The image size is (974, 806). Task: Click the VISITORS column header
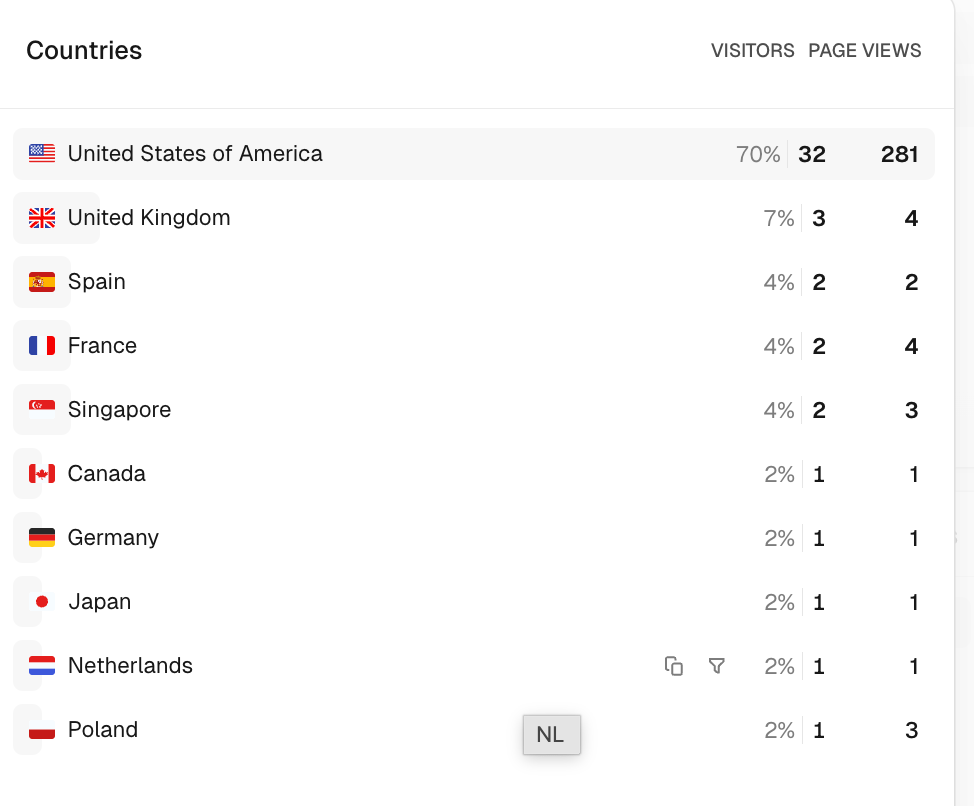point(752,51)
